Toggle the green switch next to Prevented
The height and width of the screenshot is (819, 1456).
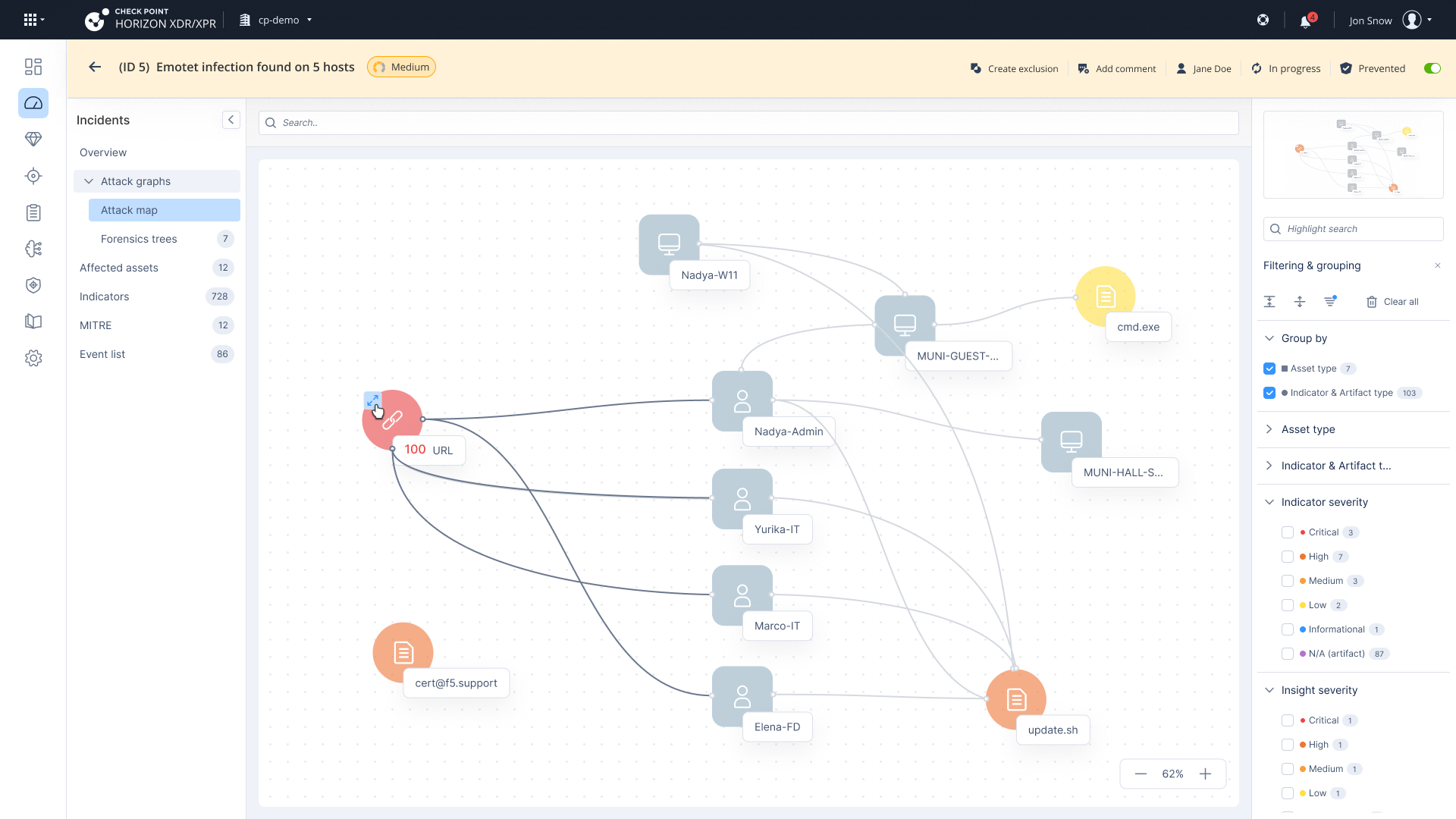[x=1432, y=68]
